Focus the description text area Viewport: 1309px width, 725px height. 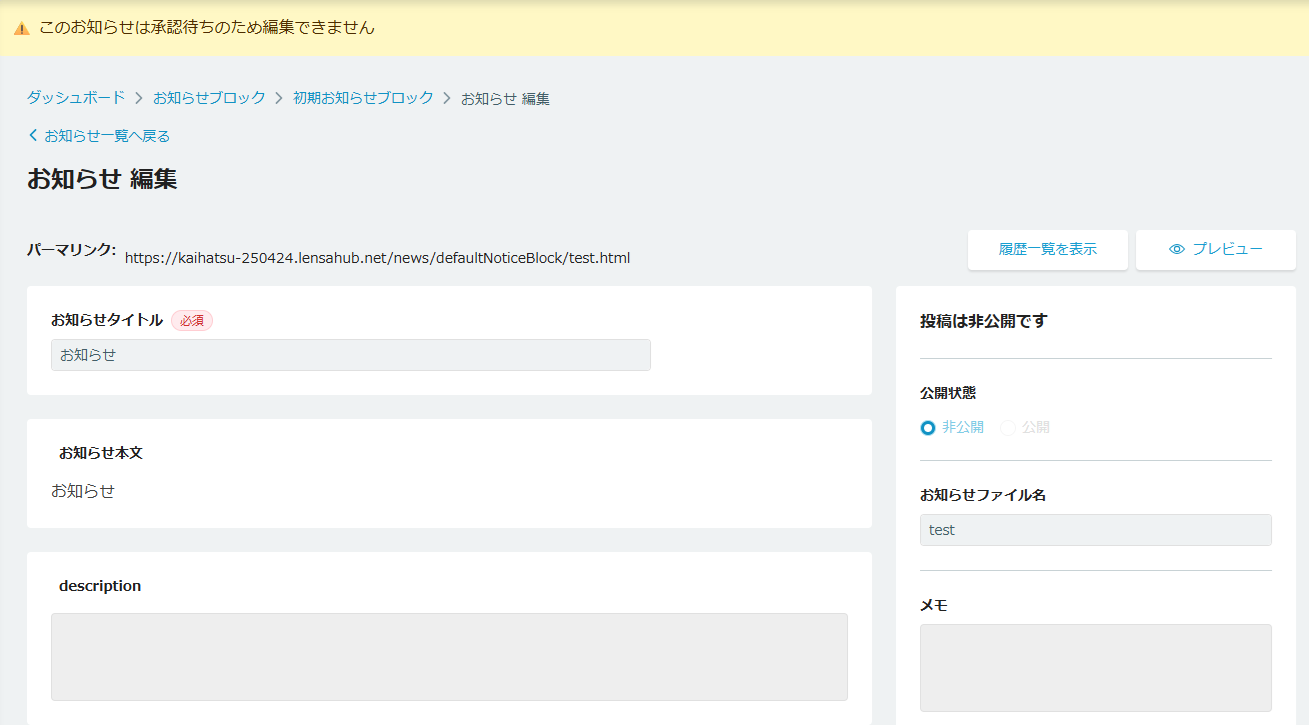(449, 656)
